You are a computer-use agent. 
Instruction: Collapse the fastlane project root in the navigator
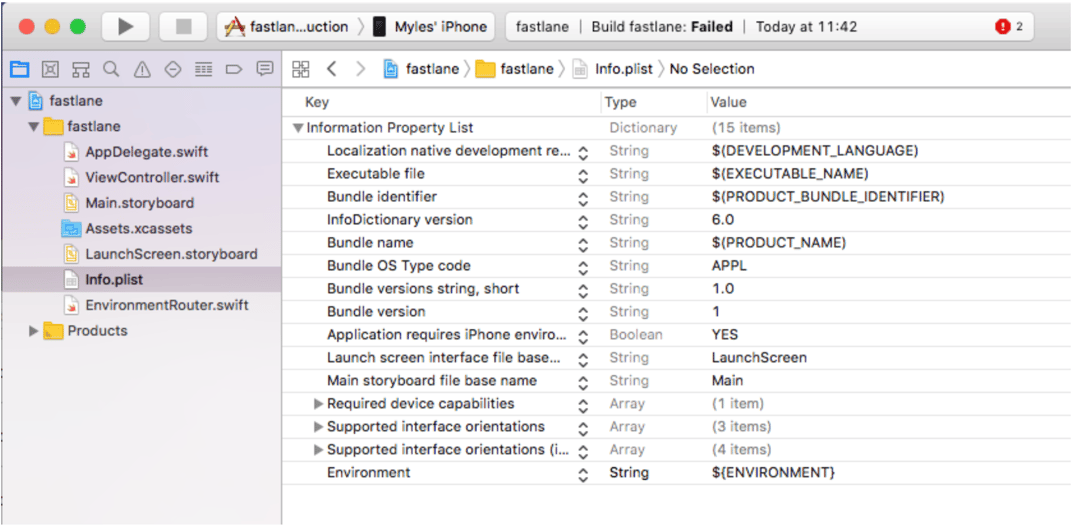[x=16, y=101]
